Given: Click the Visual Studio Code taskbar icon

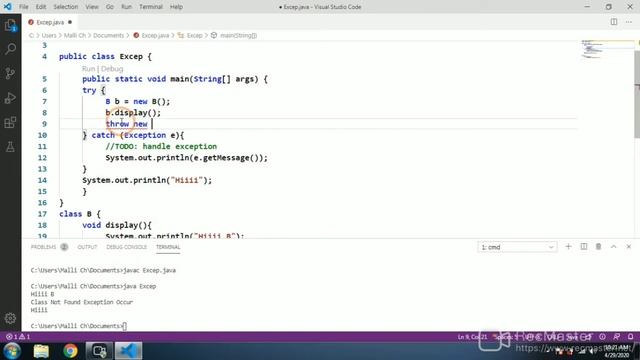Looking at the screenshot, I should [129, 351].
